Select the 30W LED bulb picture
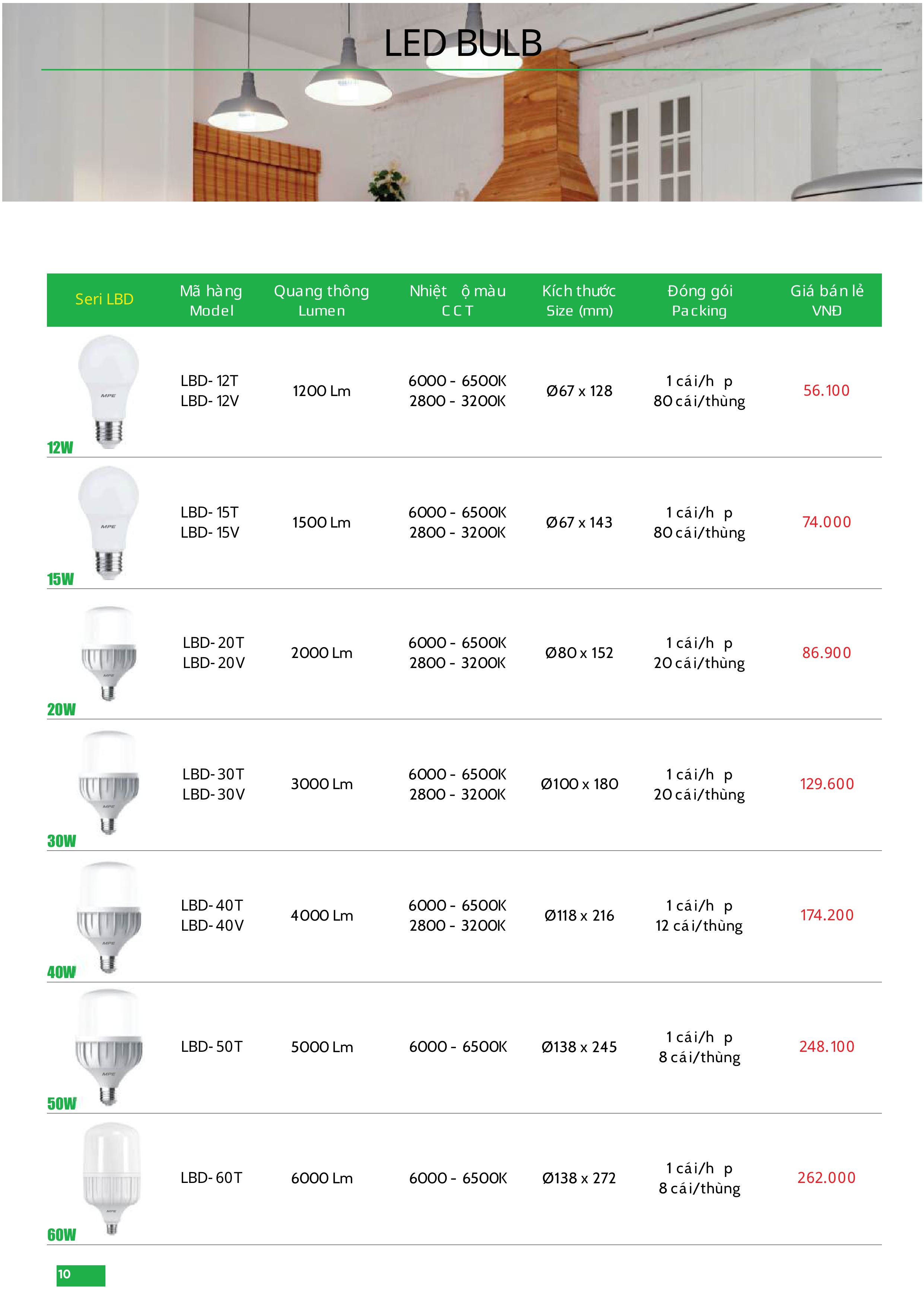Image resolution: width=924 pixels, height=1307 pixels. pyautogui.click(x=108, y=783)
